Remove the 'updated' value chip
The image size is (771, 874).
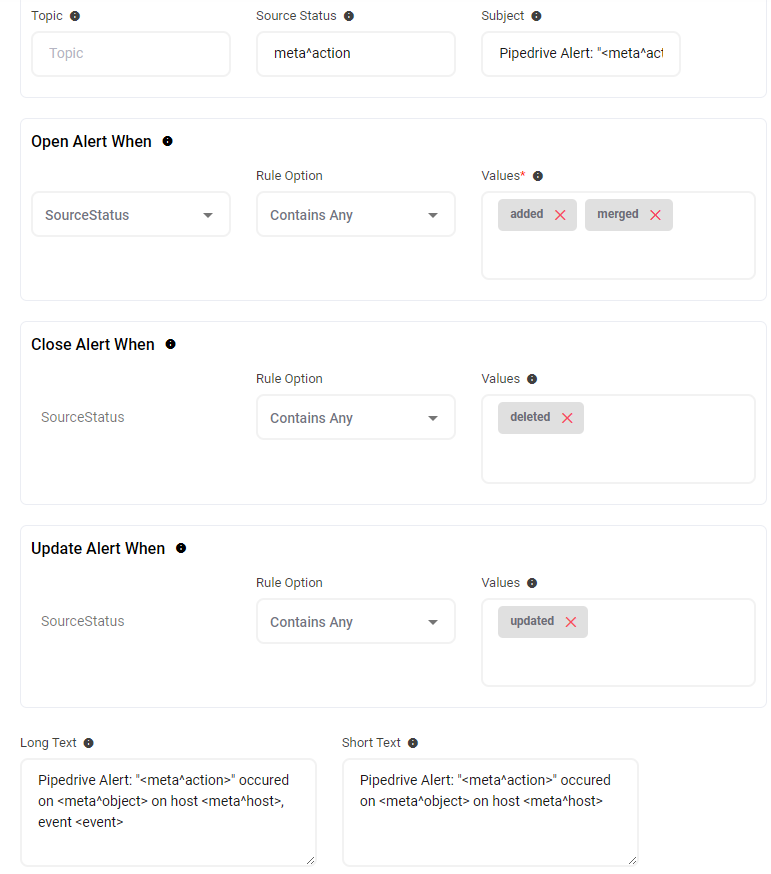pyautogui.click(x=571, y=622)
